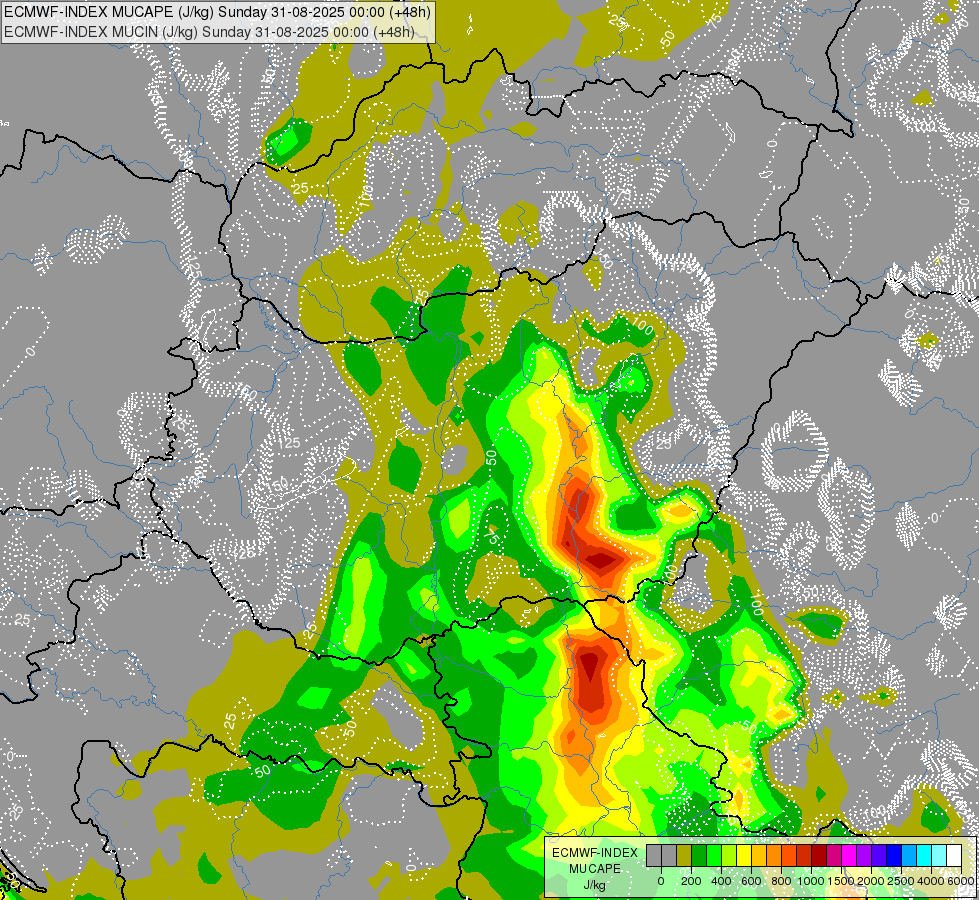Click the '1500' legend scale value
This screenshot has width=979, height=900.
point(841,881)
